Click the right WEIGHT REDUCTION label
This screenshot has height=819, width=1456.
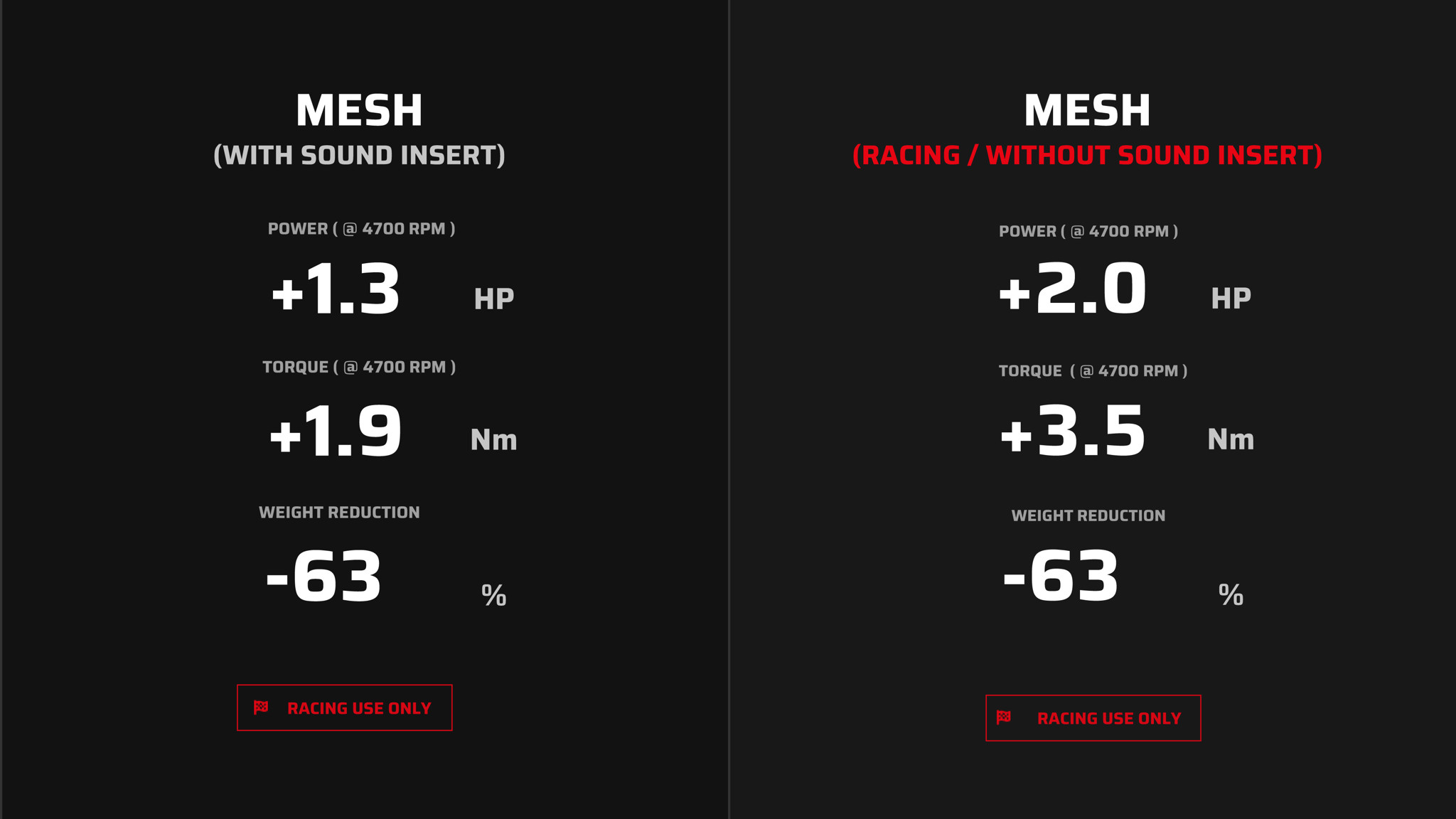pos(1088,515)
